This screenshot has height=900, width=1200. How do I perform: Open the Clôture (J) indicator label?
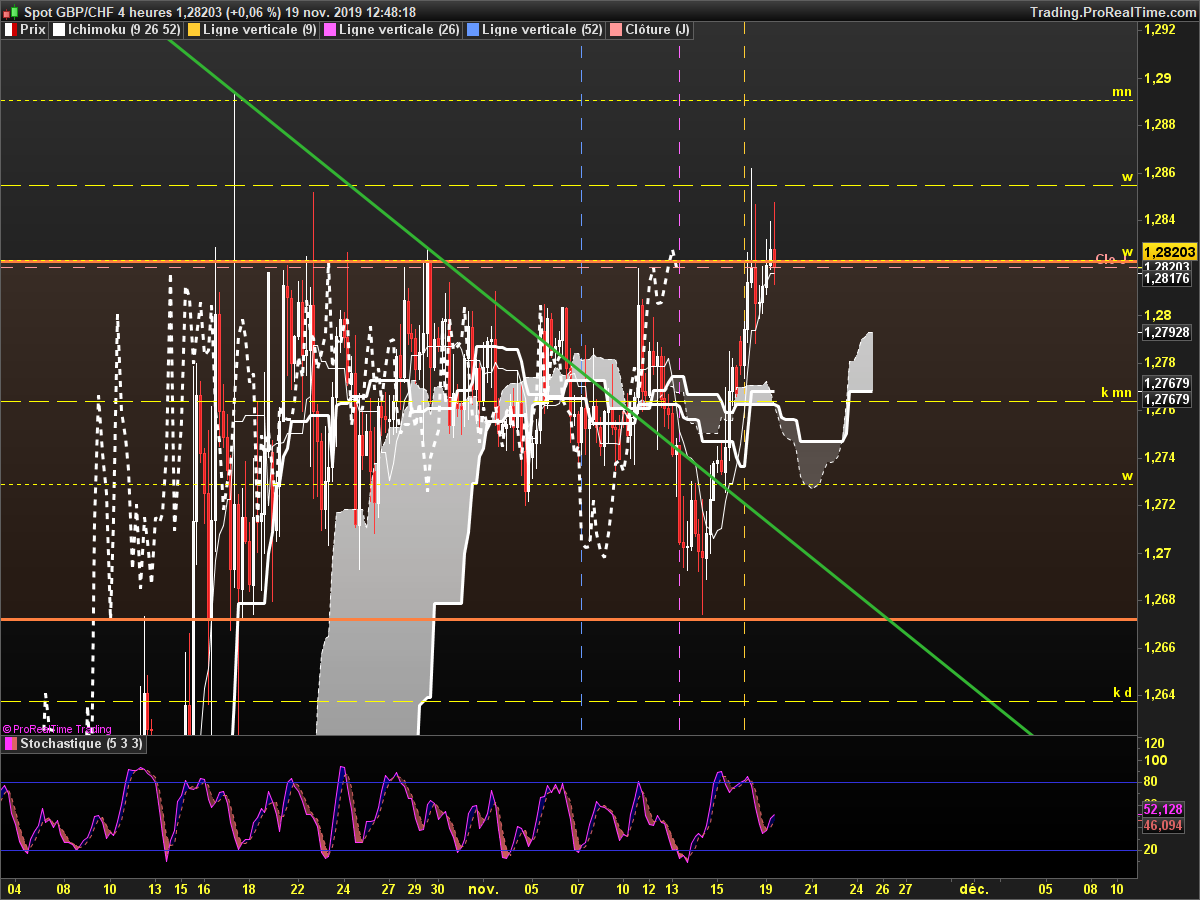(657, 30)
